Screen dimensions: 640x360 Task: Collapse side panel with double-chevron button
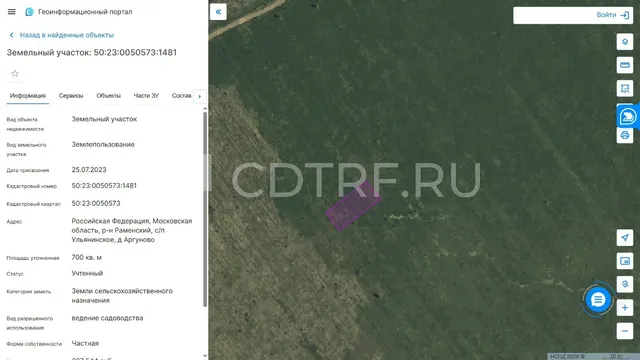pyautogui.click(x=218, y=12)
